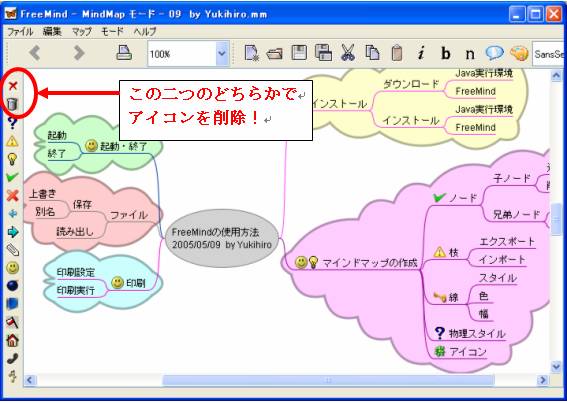Open the SansSerif font dropdown
567x403 pixels.
point(549,54)
